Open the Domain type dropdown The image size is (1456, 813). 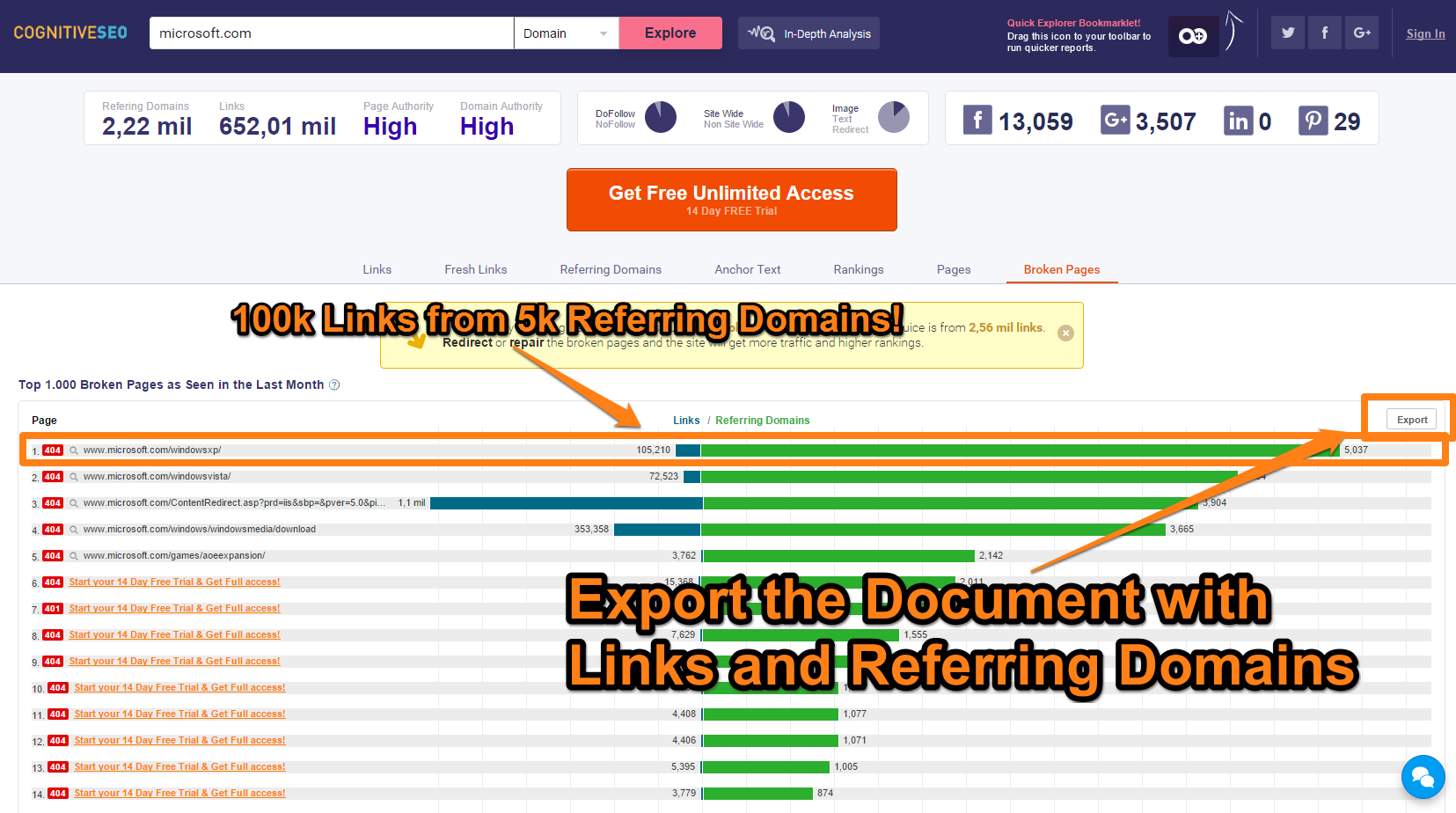click(566, 33)
